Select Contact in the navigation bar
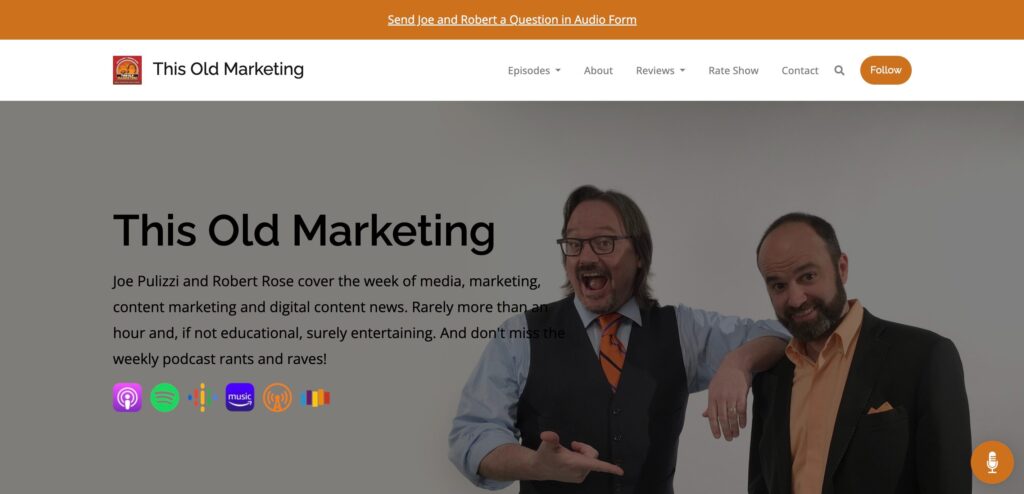This screenshot has height=494, width=1024. click(x=800, y=71)
